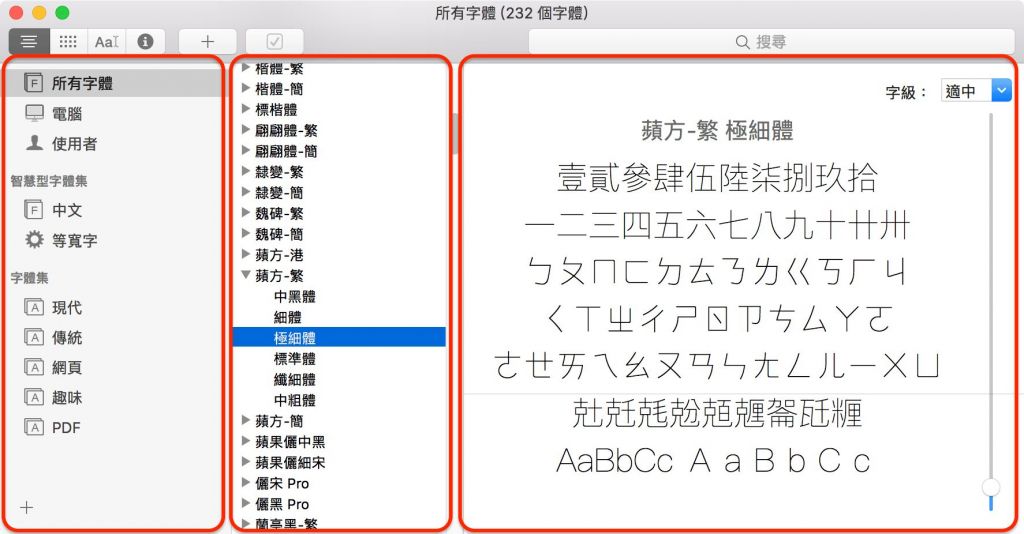The height and width of the screenshot is (534, 1024).
Task: Switch to the sample list view button
Action: [x=29, y=42]
